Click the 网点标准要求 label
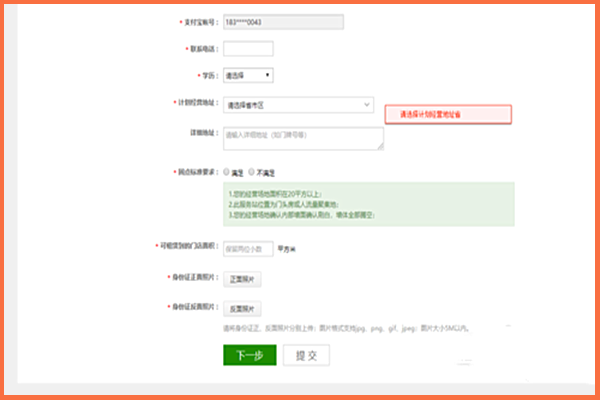The height and width of the screenshot is (400, 600). tap(196, 172)
